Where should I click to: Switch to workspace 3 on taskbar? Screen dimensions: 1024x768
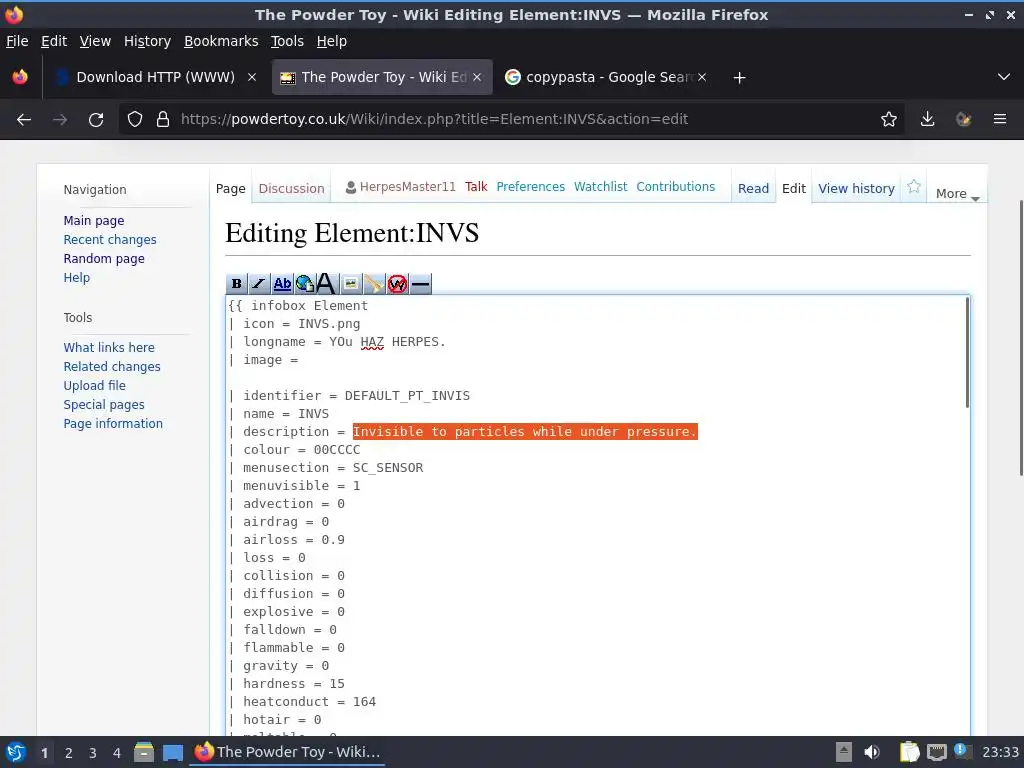tap(93, 753)
